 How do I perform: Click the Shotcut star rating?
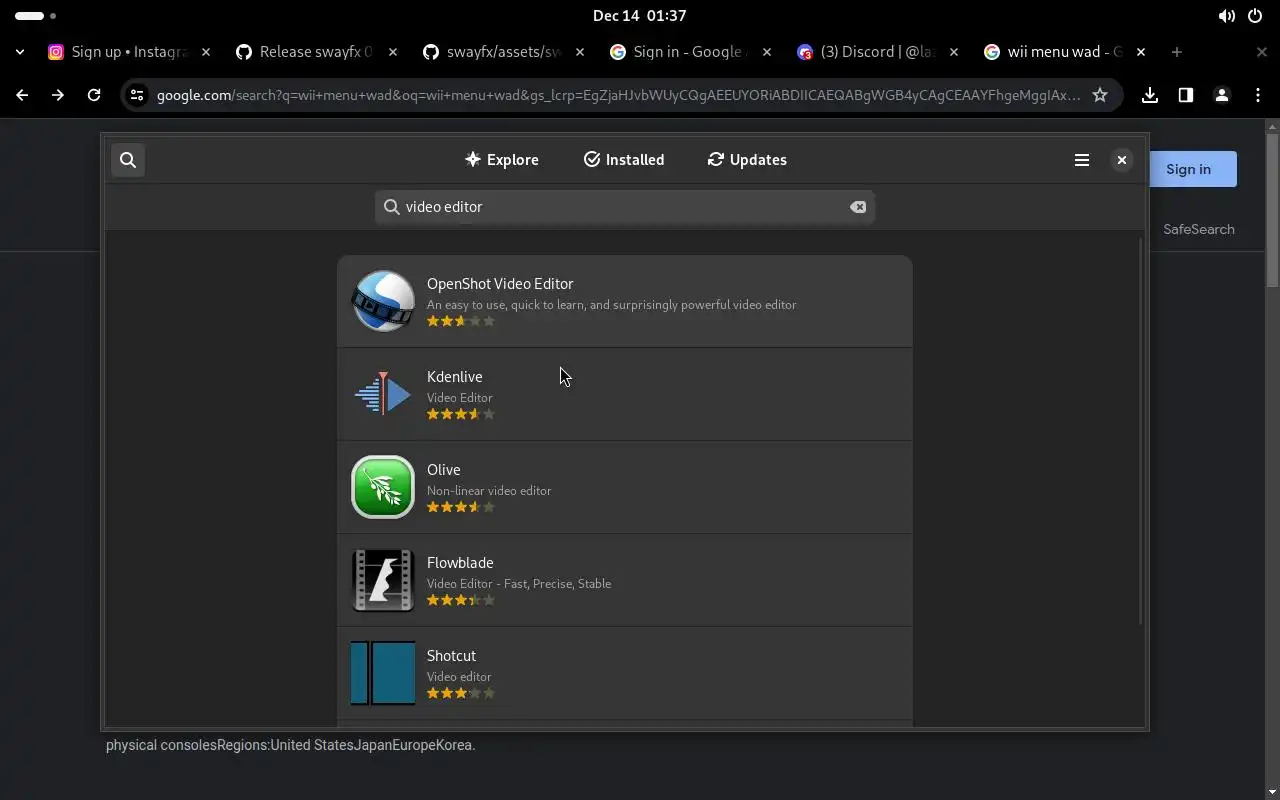coord(461,693)
